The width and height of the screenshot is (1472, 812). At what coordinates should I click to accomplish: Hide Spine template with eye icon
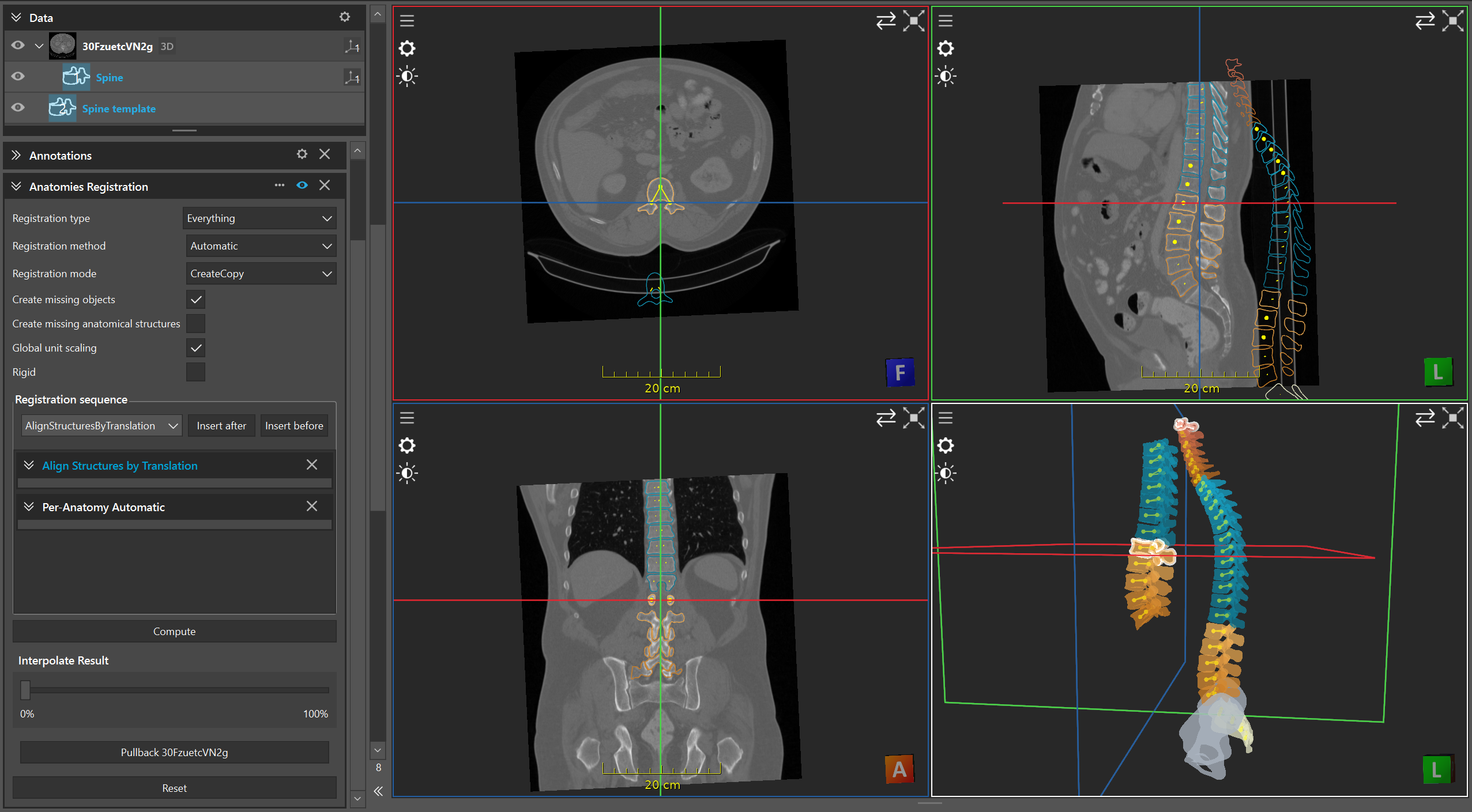coord(18,108)
